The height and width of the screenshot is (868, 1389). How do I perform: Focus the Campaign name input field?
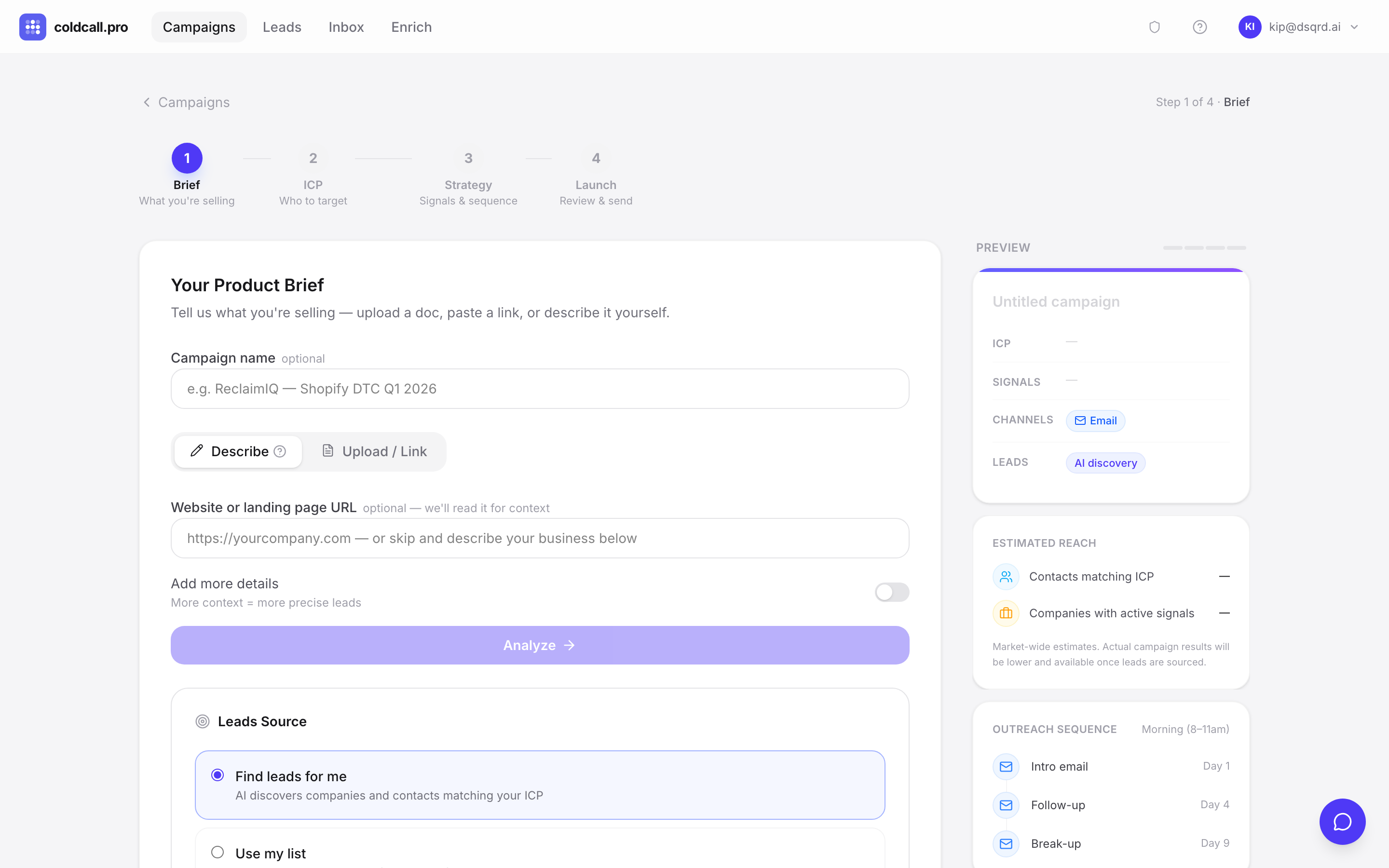[x=540, y=389]
